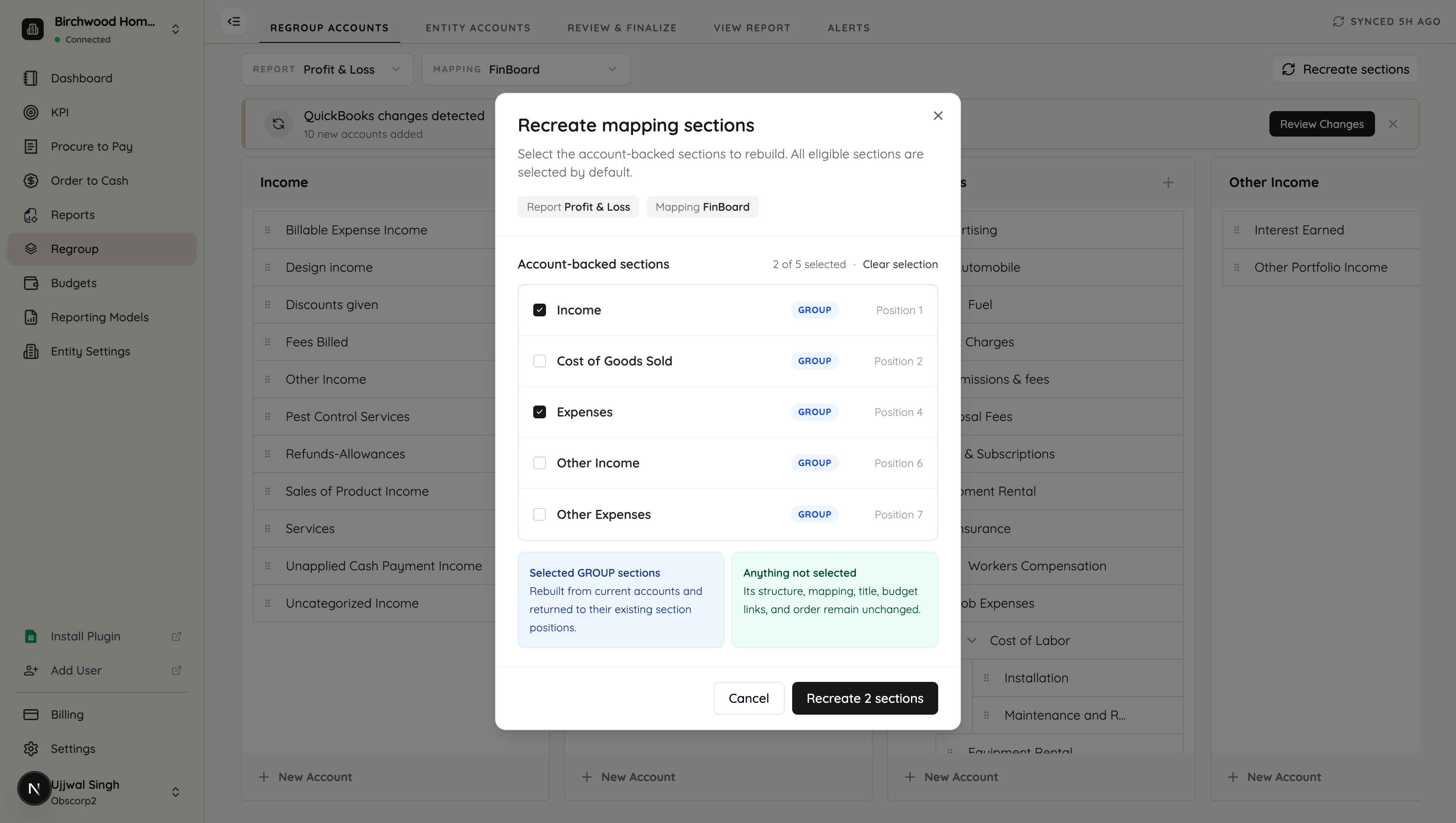Add New Account under Other Income column
This screenshot has width=1456, height=823.
pos(1274,777)
